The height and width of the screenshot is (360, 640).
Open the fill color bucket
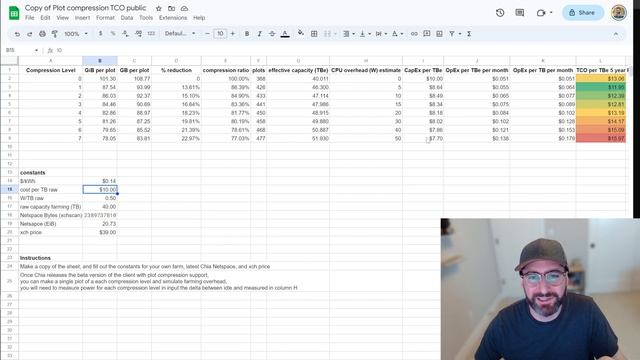click(x=301, y=33)
